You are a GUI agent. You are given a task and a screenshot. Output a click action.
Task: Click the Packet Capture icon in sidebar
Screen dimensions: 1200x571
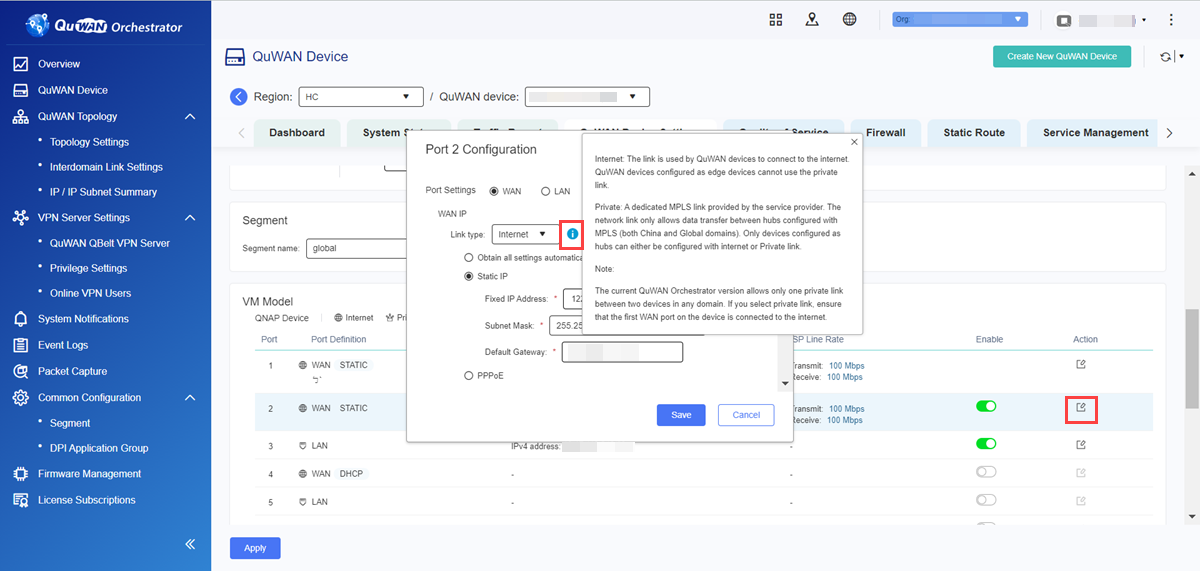[20, 371]
